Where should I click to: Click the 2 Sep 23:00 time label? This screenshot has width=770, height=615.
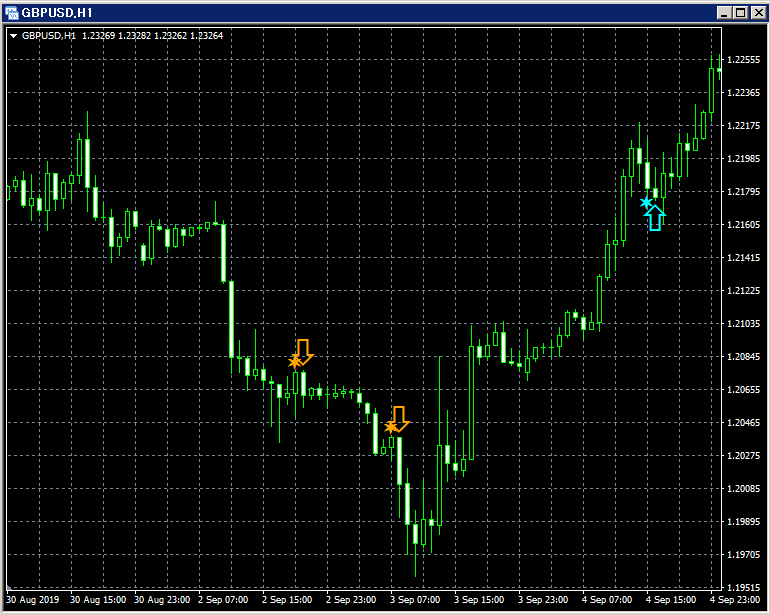pos(351,600)
